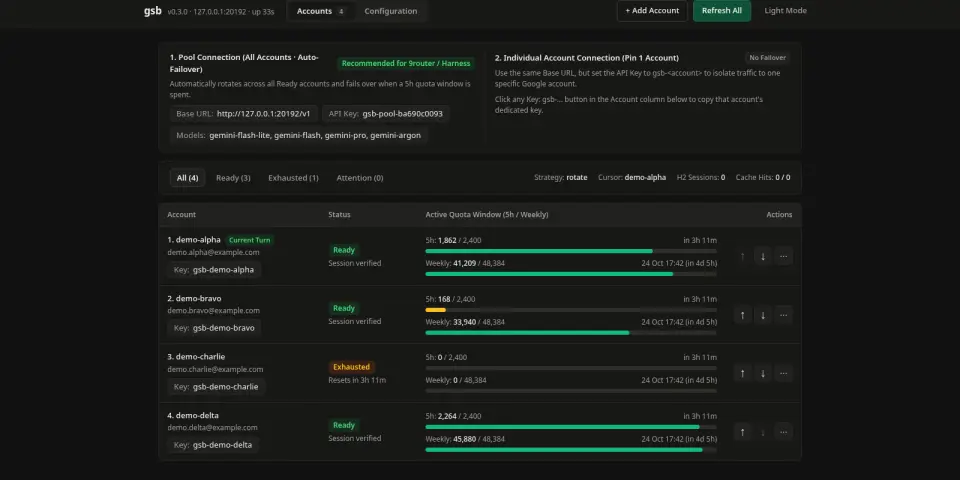
Task: Click the Models list chip
Action: click(x=299, y=135)
